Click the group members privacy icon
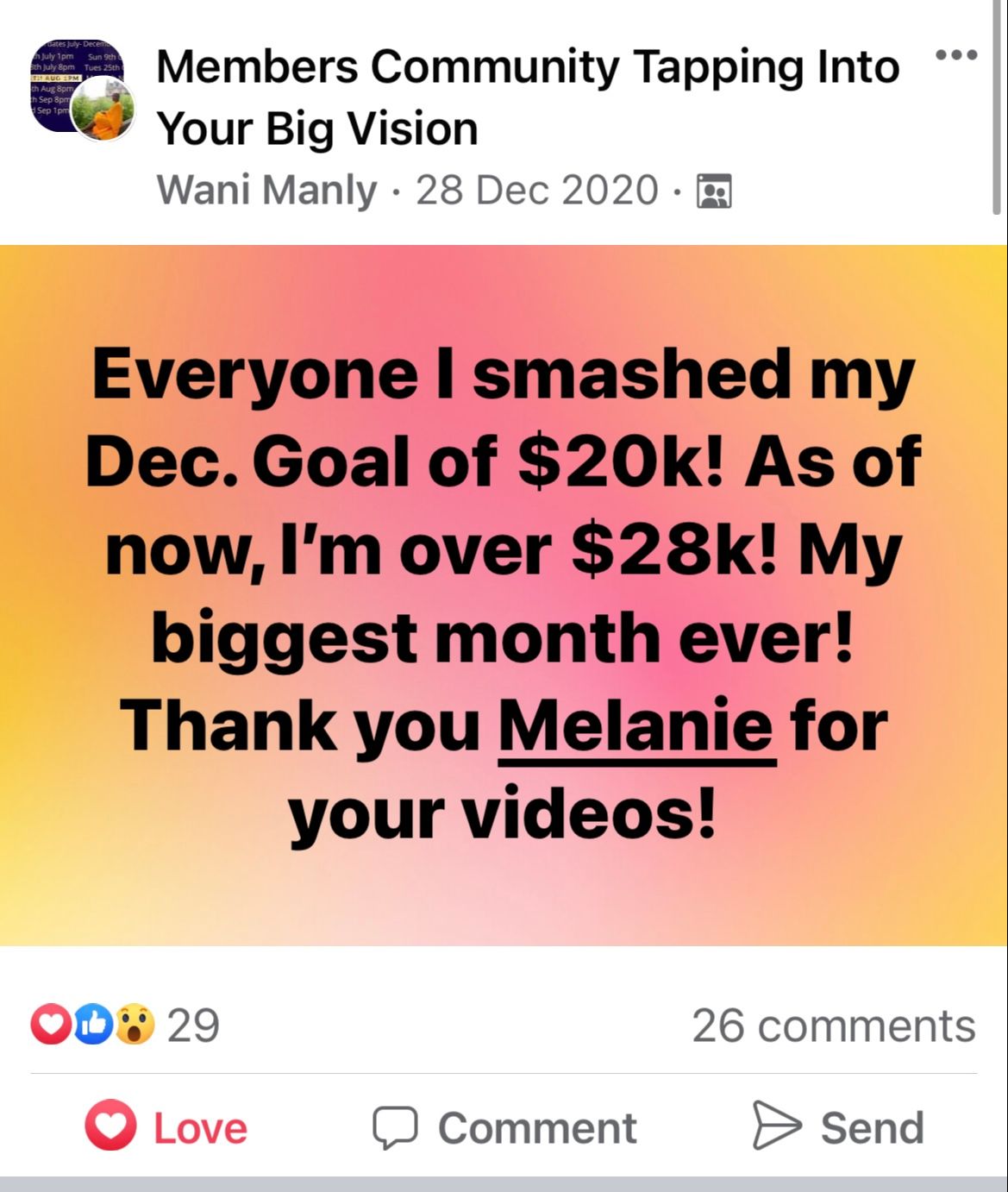The height and width of the screenshot is (1192, 1008). [x=713, y=191]
